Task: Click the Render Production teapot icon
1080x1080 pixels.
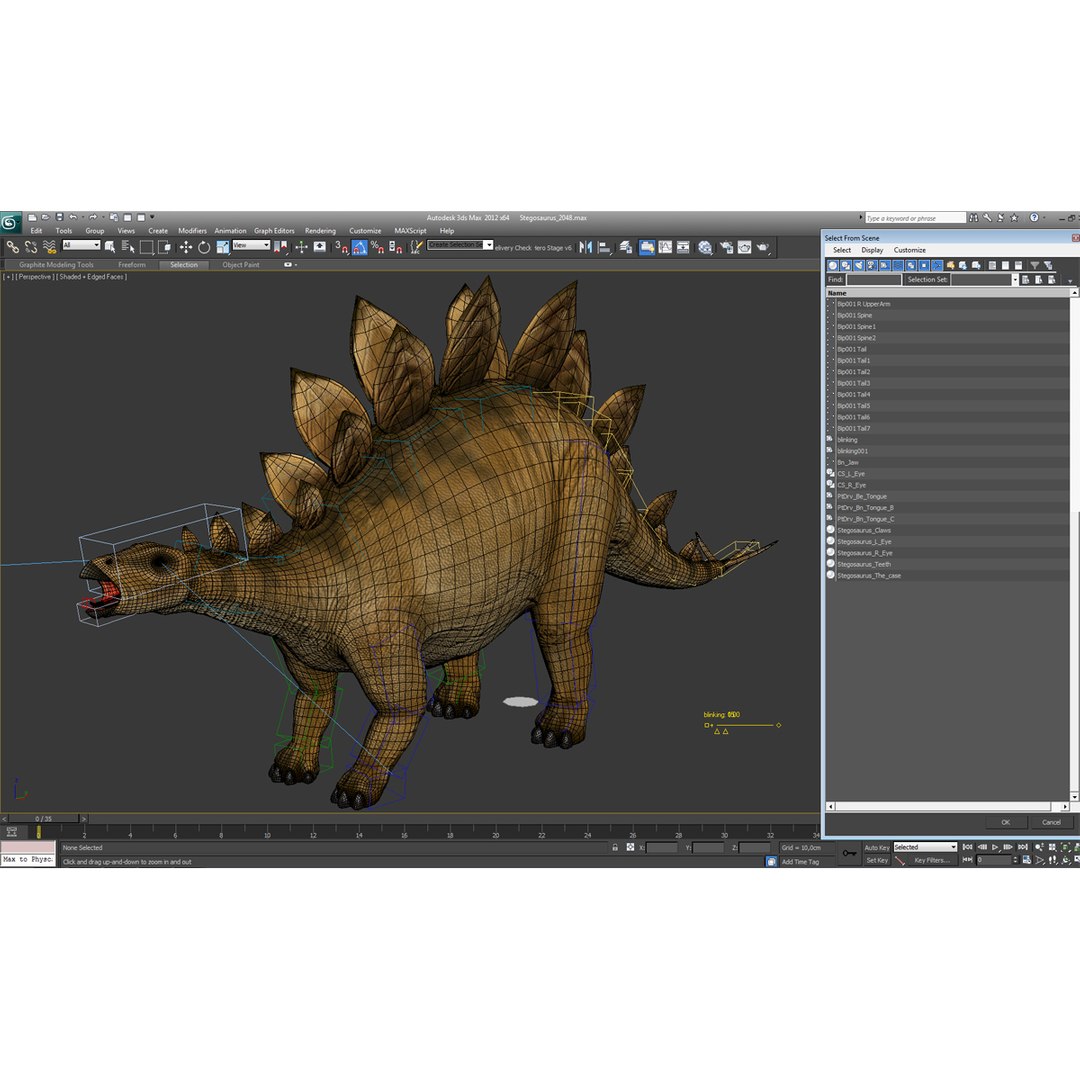Action: (x=762, y=247)
